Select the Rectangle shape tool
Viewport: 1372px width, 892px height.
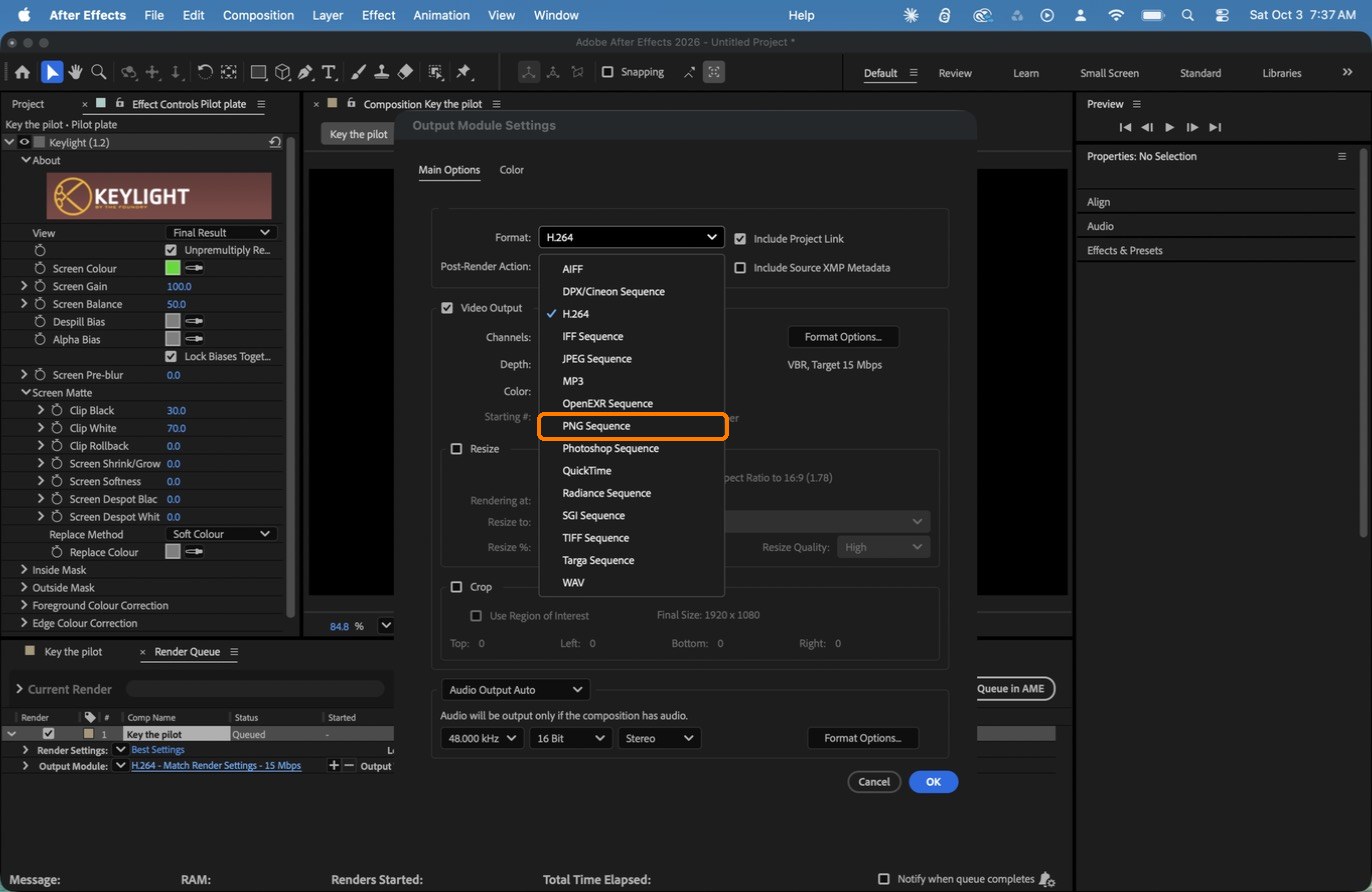tap(258, 72)
